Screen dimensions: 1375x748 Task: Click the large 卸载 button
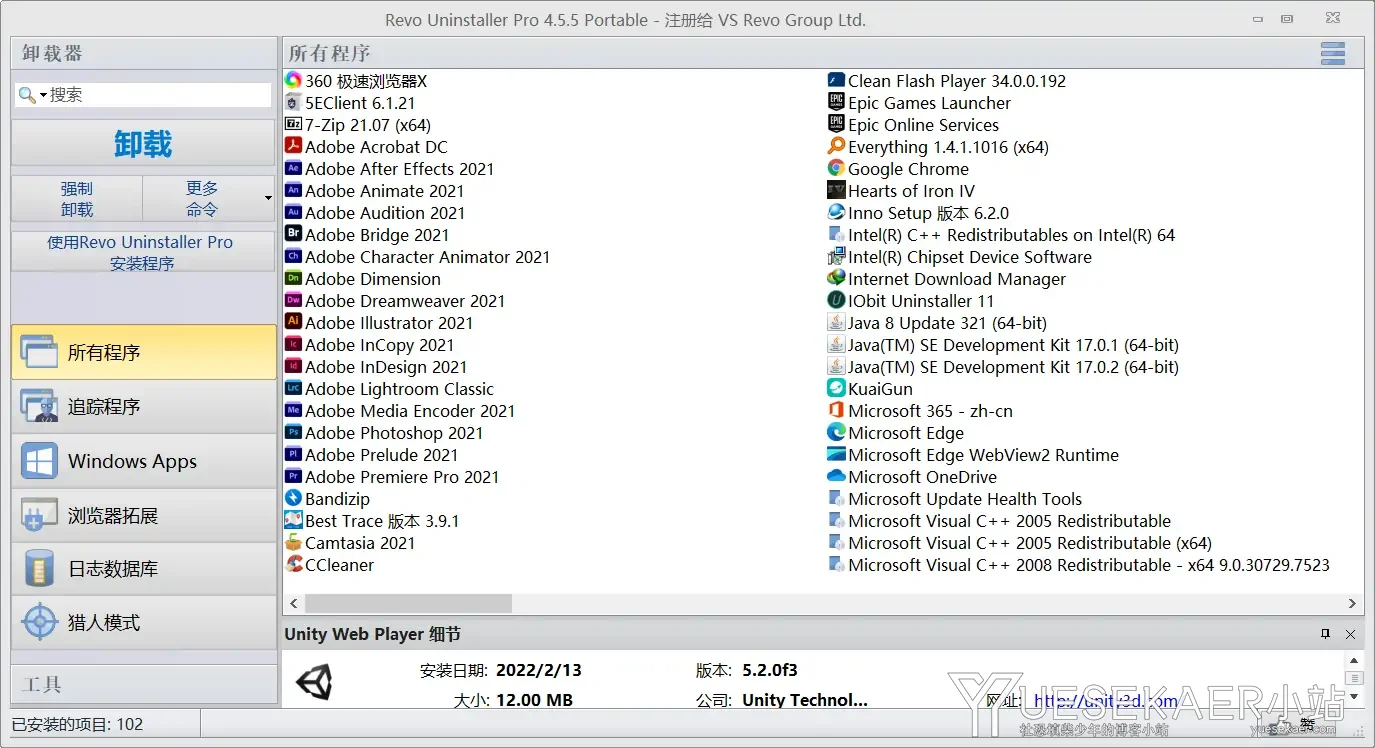(x=143, y=143)
